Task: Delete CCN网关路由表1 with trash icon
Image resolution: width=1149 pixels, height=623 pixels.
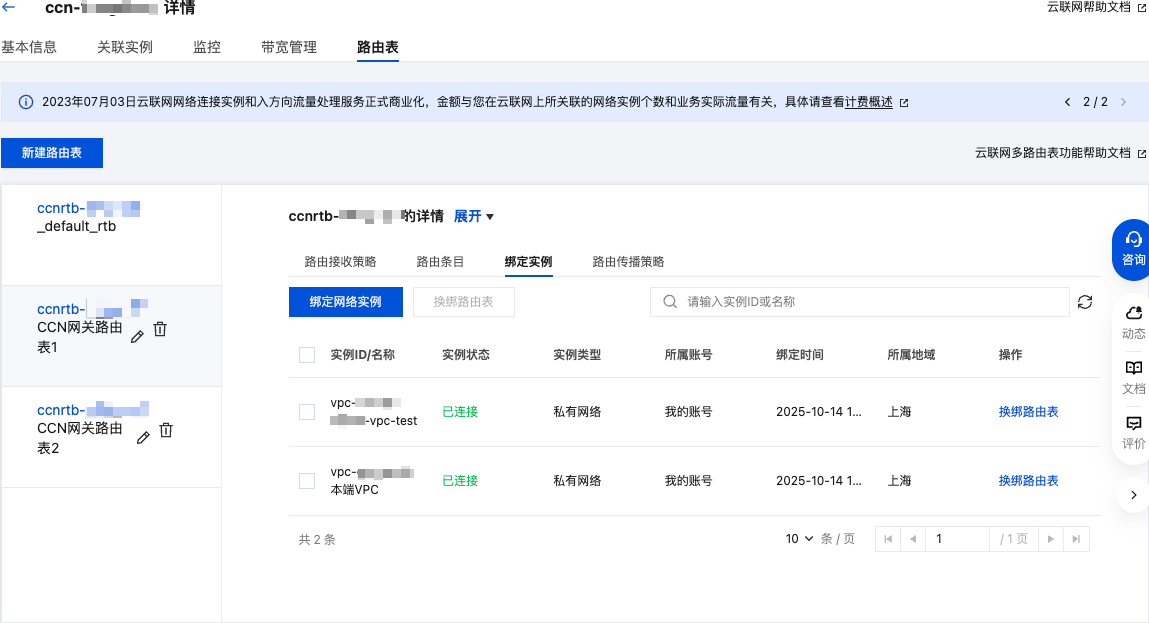Action: click(x=160, y=329)
